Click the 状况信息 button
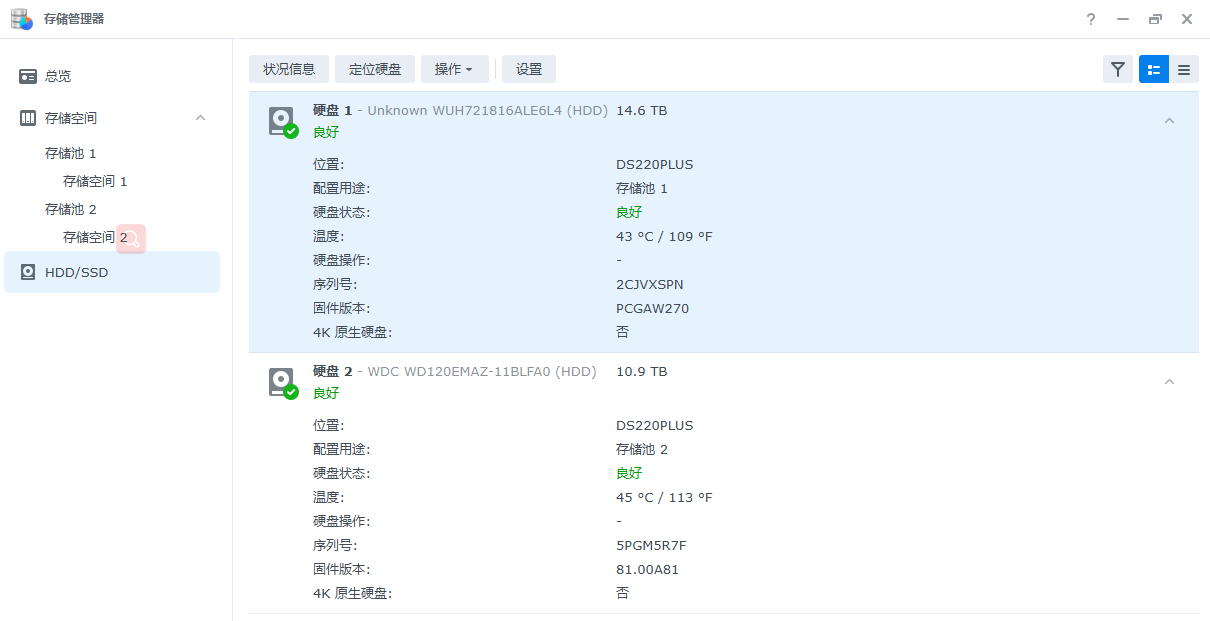The width and height of the screenshot is (1210, 621). 289,69
